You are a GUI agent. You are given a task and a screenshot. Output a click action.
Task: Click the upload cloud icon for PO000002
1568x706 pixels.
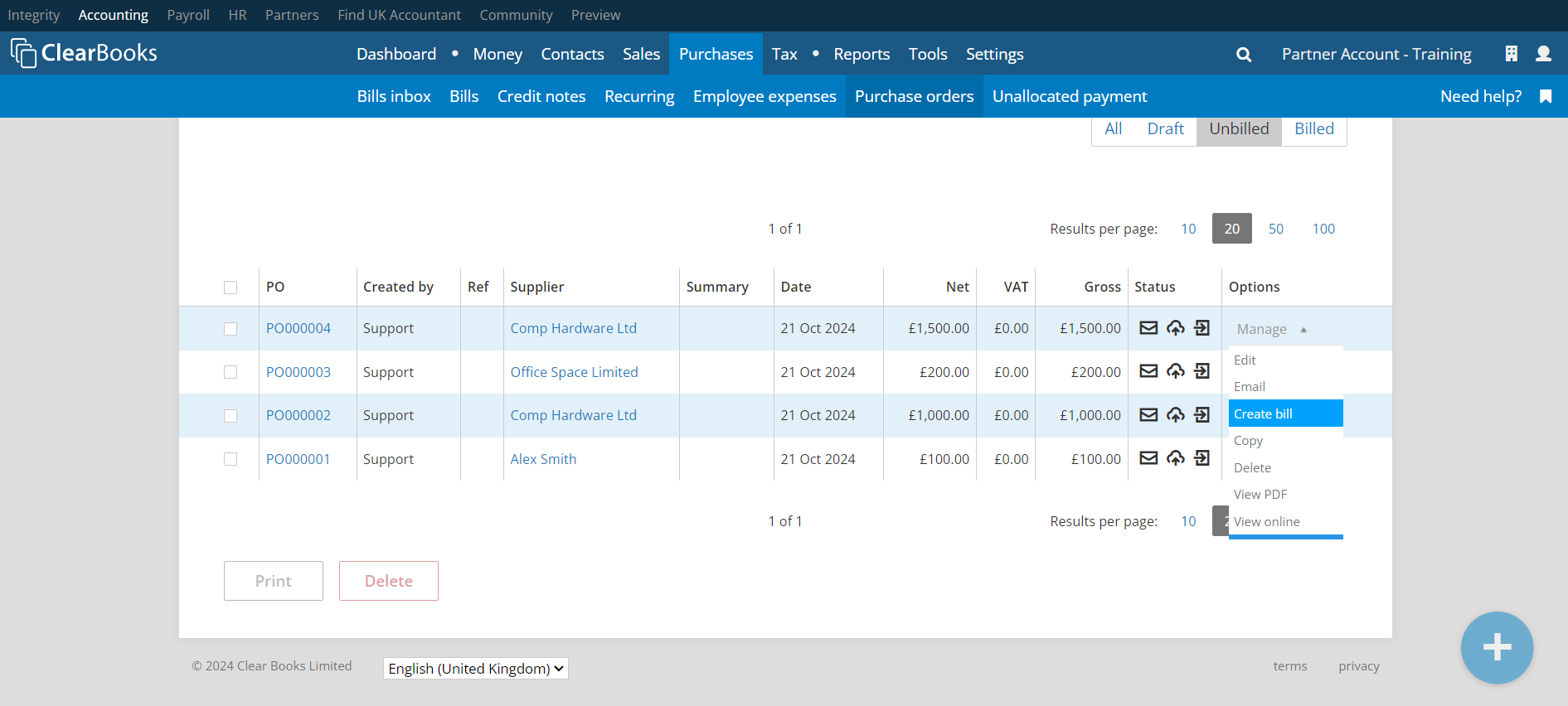pyautogui.click(x=1176, y=414)
